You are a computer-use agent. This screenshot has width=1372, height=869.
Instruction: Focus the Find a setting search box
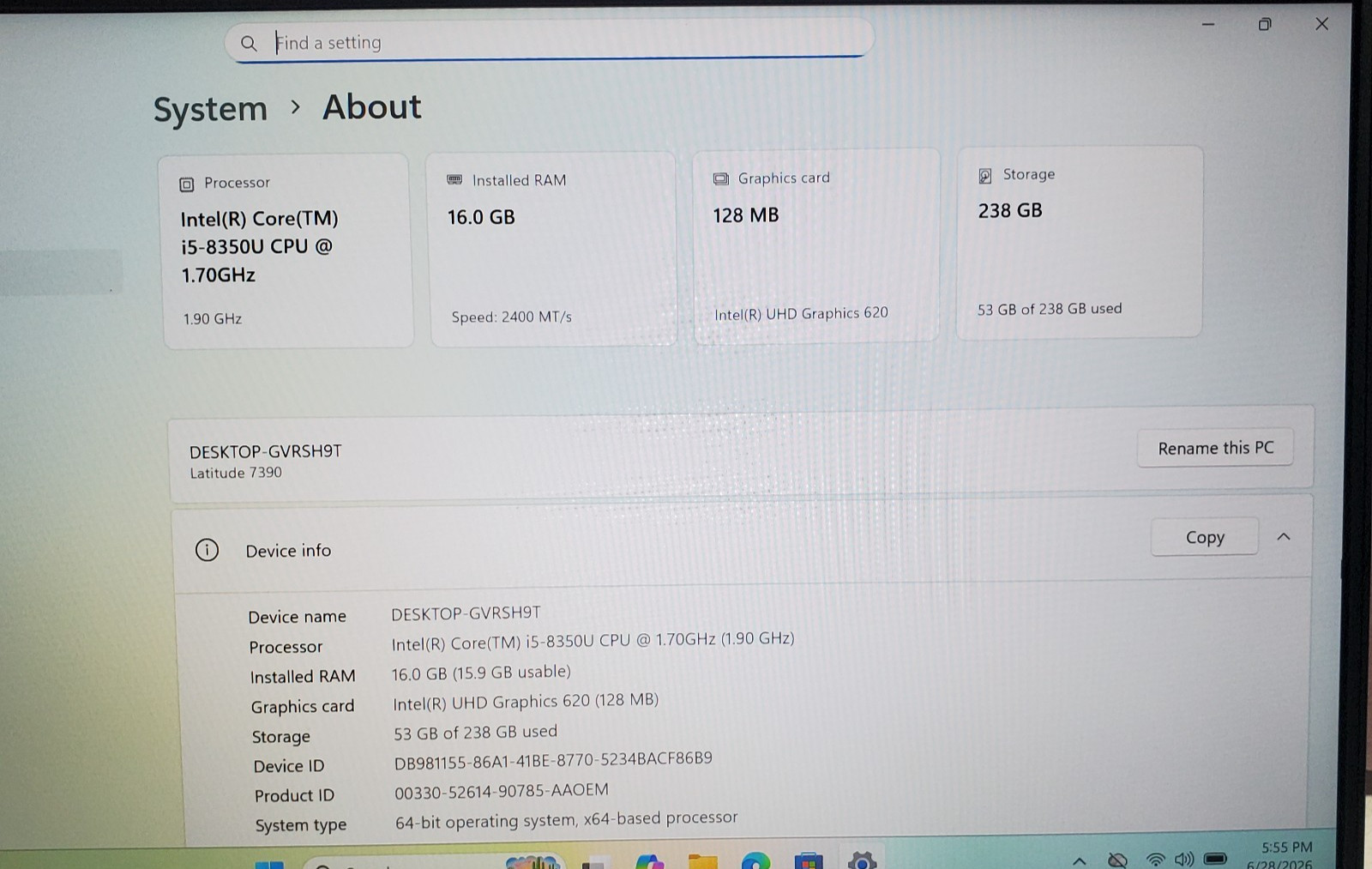[549, 40]
